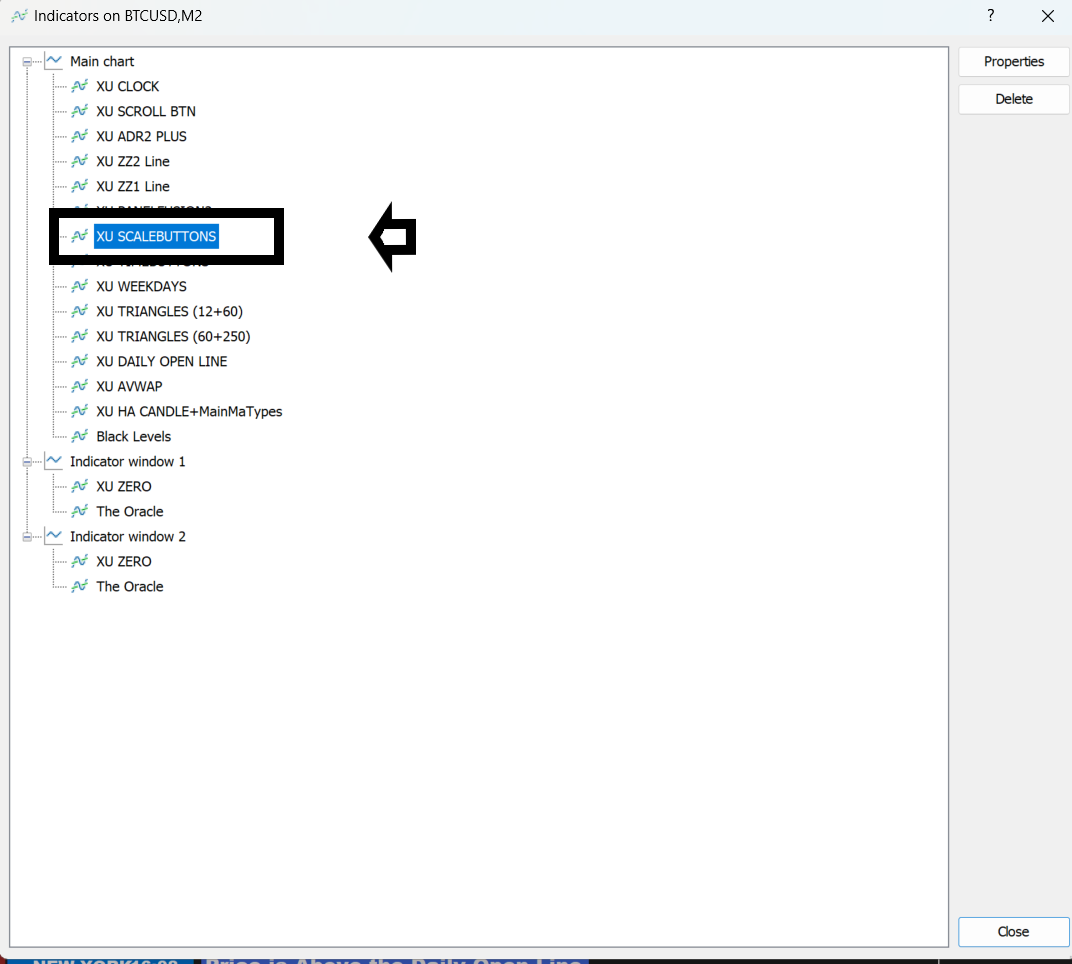1072x964 pixels.
Task: Click the chart icon beside Indicator window 1
Action: click(53, 461)
